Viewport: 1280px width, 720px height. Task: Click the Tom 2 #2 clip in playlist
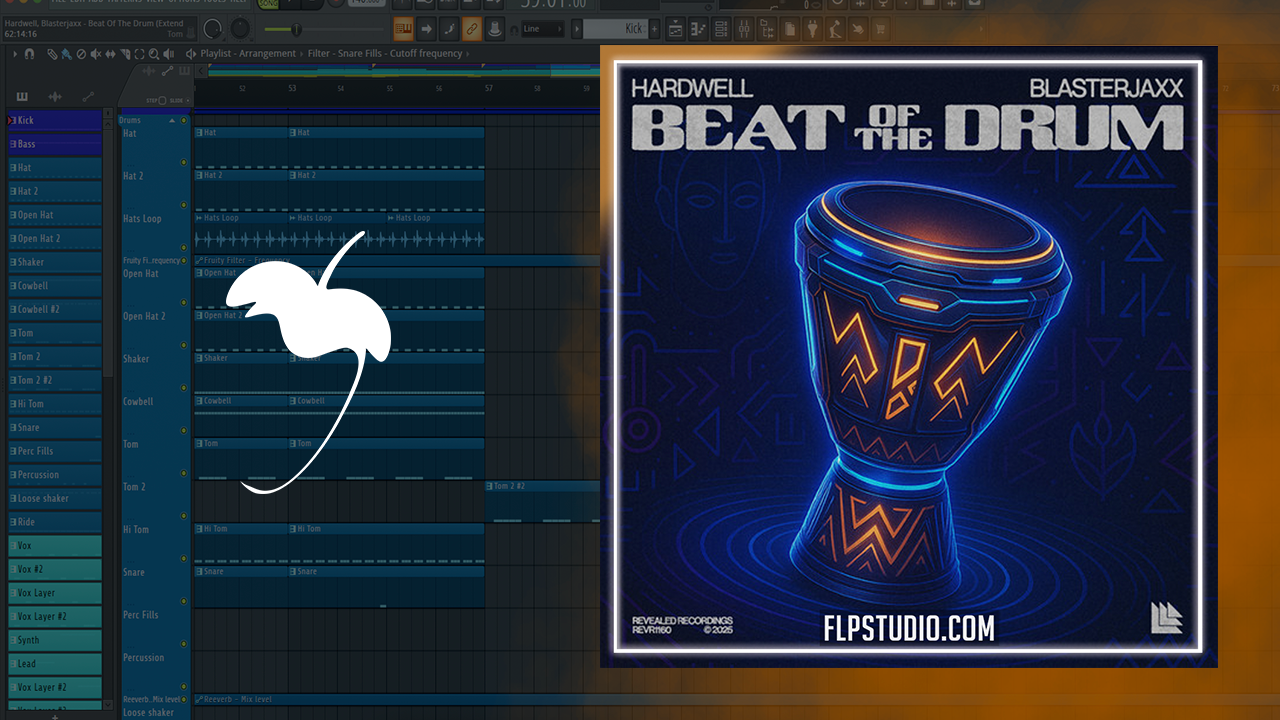[x=543, y=501]
